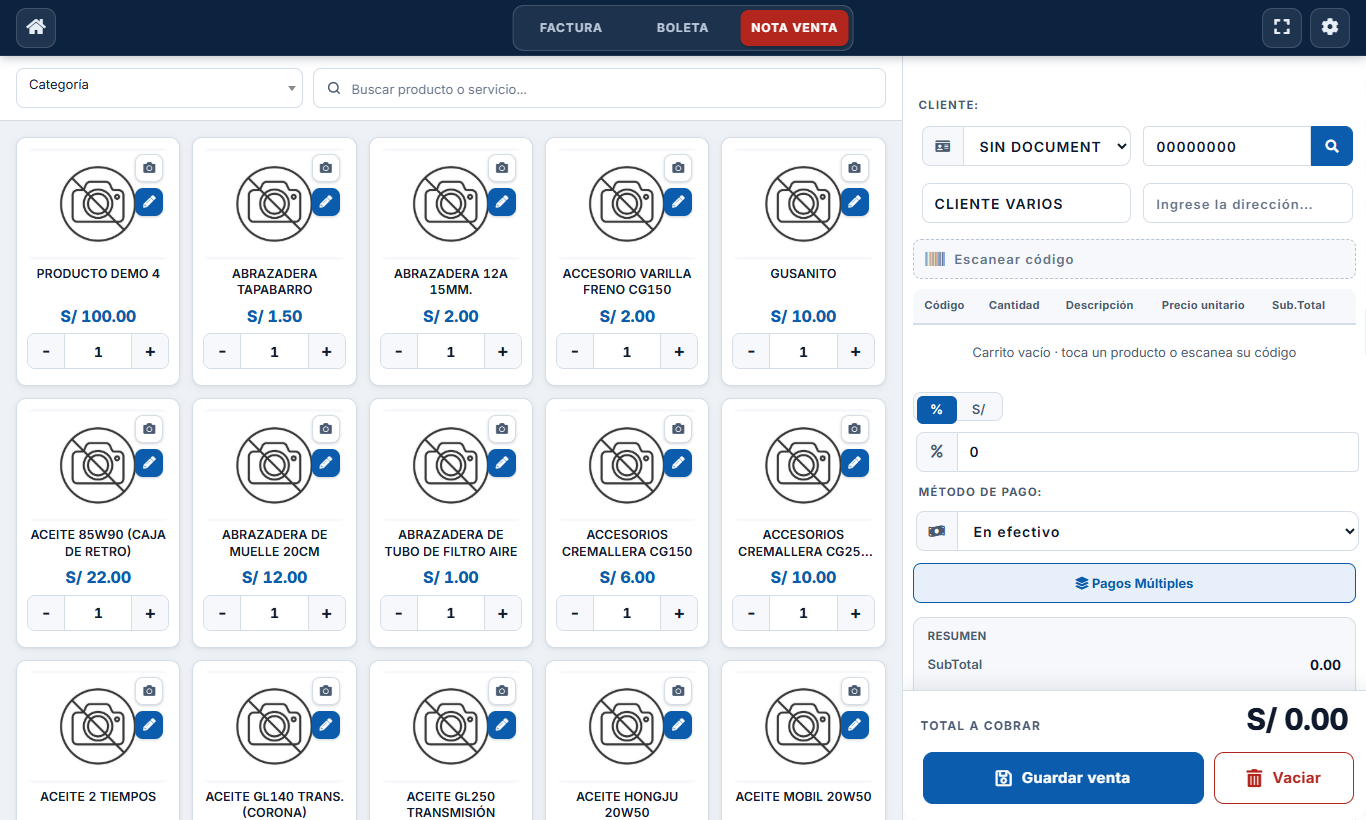
Task: Select the NOTA VENTA tab
Action: 794,28
